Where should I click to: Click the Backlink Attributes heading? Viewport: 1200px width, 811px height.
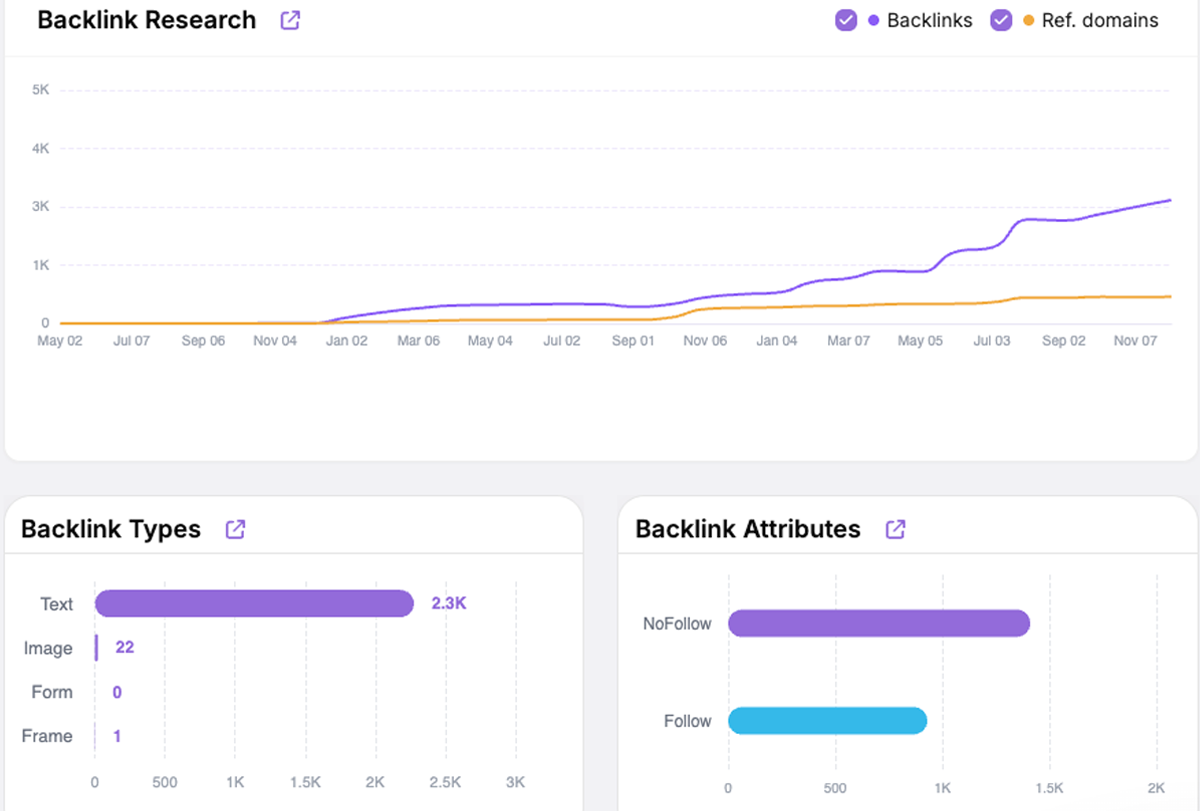(748, 529)
